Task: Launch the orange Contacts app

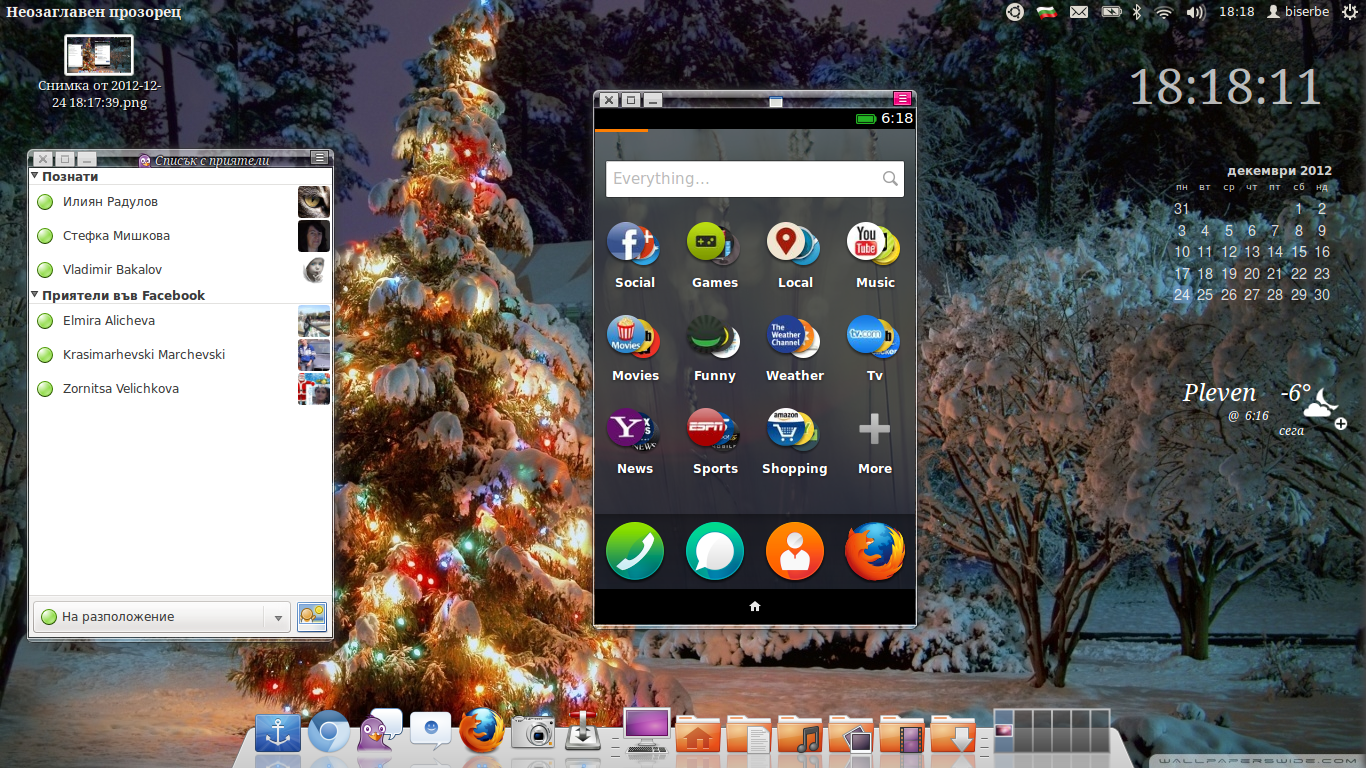Action: pos(795,551)
